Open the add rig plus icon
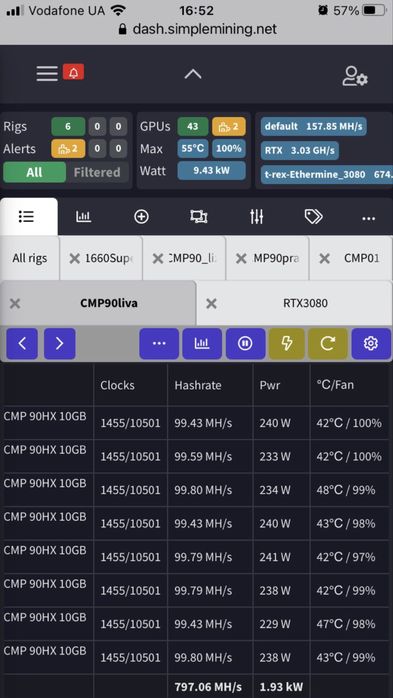 click(141, 217)
